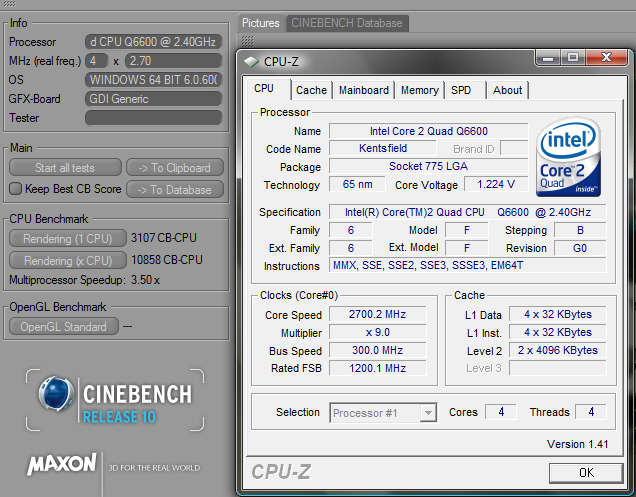Click the MAXON logo
The width and height of the screenshot is (636, 497).
62,464
